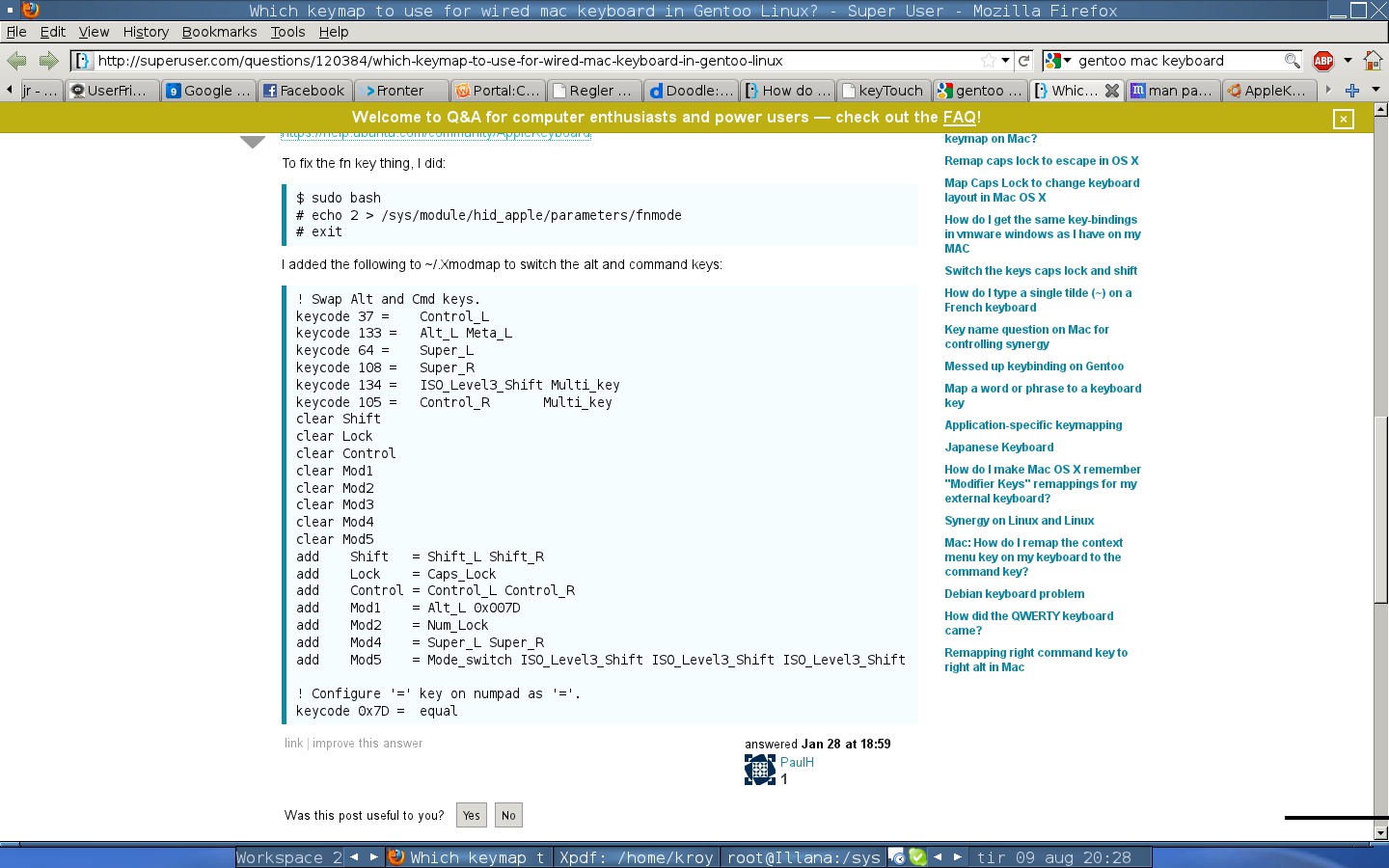The width and height of the screenshot is (1389, 868).
Task: Dismiss the yellow welcome banner
Action: click(x=1344, y=119)
